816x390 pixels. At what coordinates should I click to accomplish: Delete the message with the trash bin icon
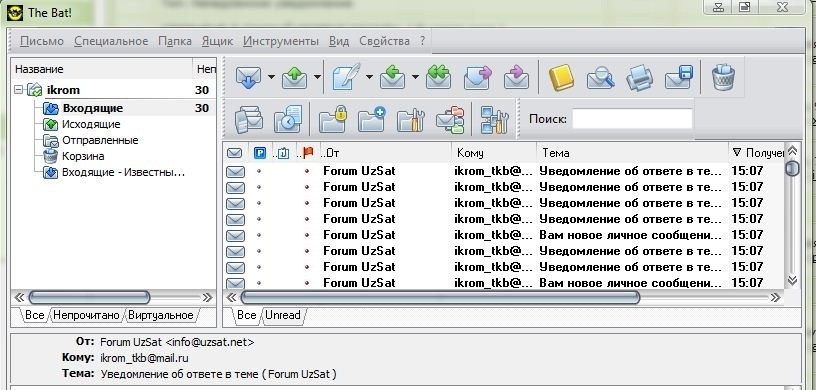coord(723,77)
